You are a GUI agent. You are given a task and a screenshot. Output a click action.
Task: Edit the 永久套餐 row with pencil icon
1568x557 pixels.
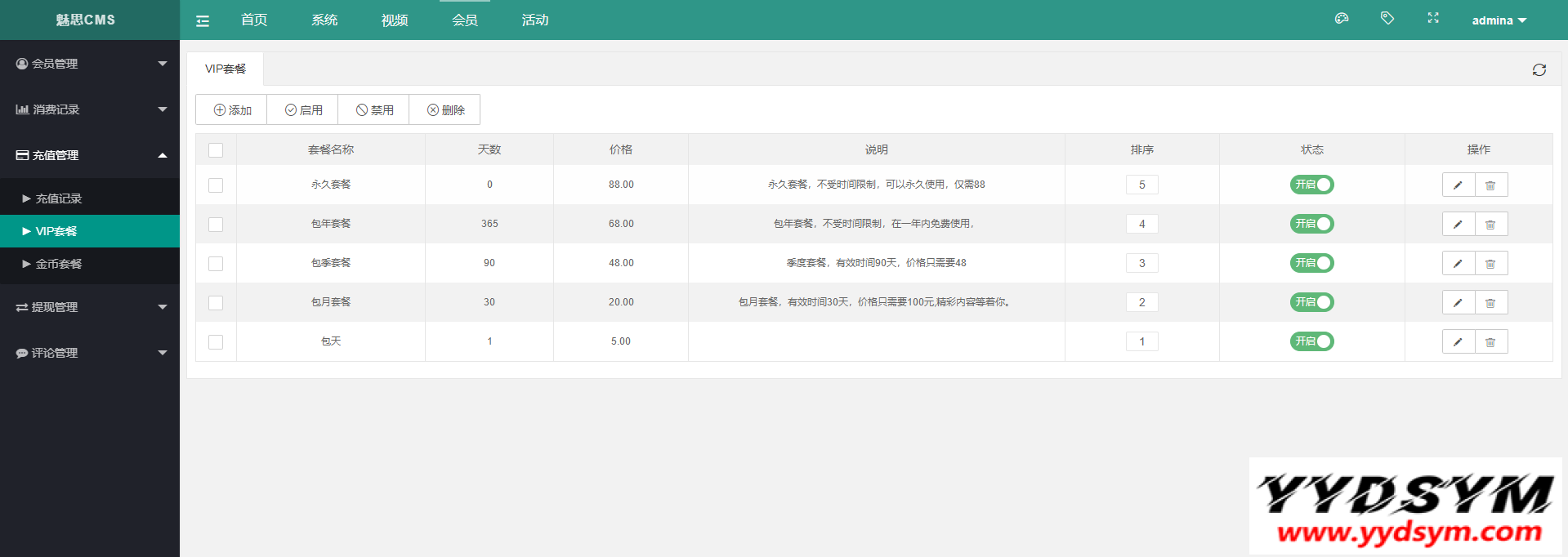click(1458, 185)
